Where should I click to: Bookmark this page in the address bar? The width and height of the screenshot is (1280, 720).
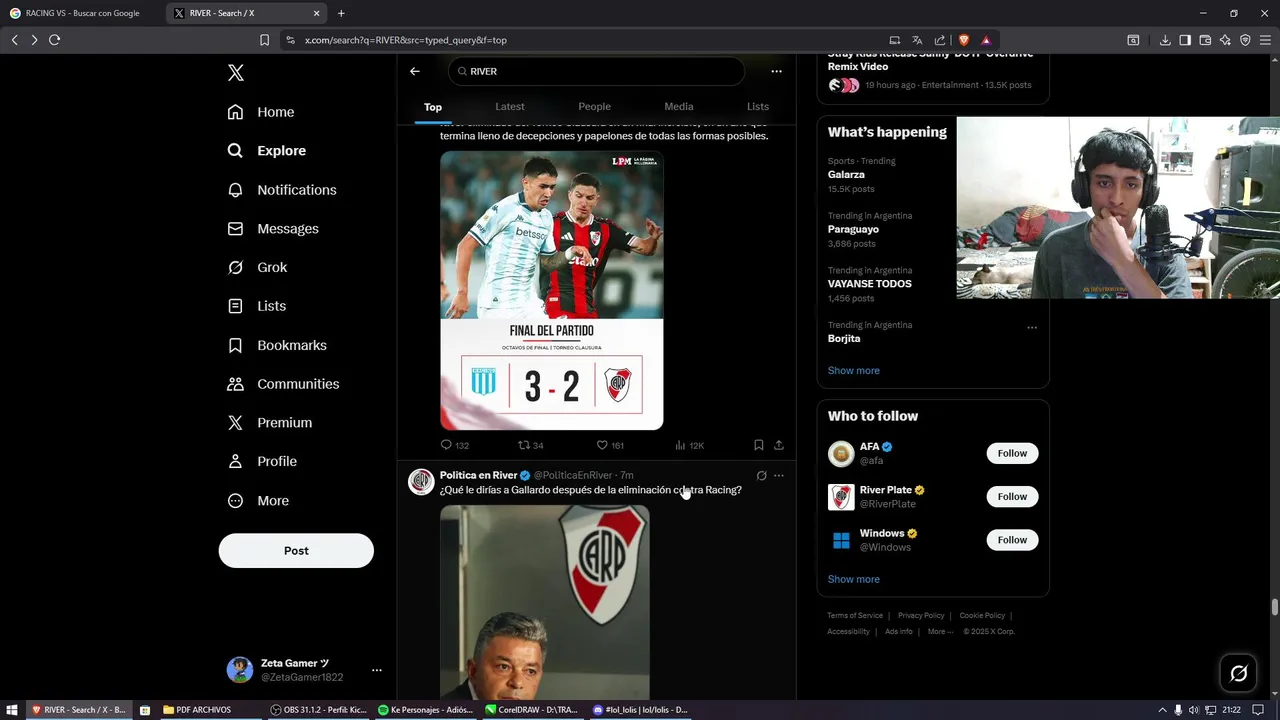(x=264, y=40)
